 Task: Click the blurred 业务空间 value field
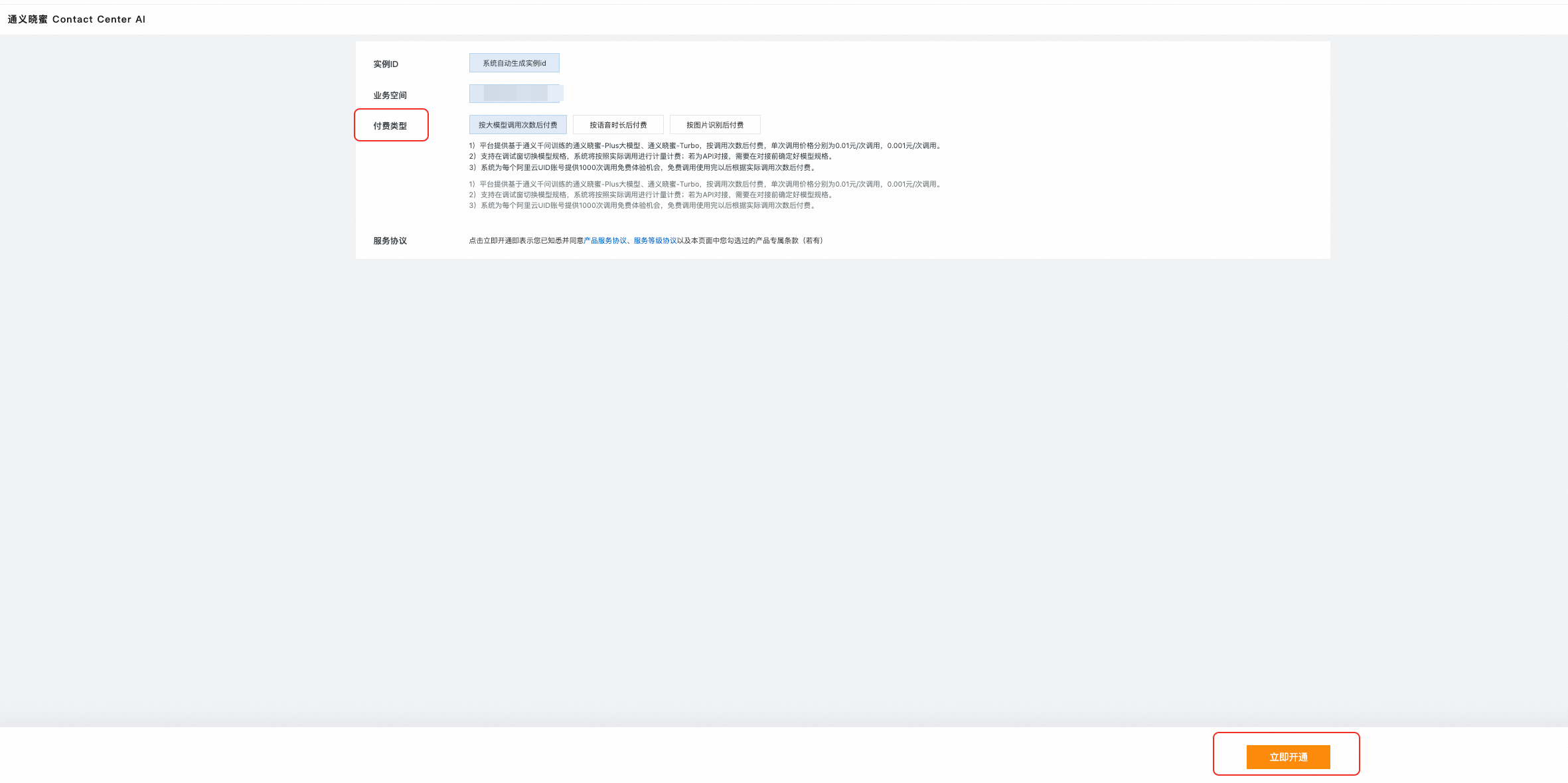point(516,94)
